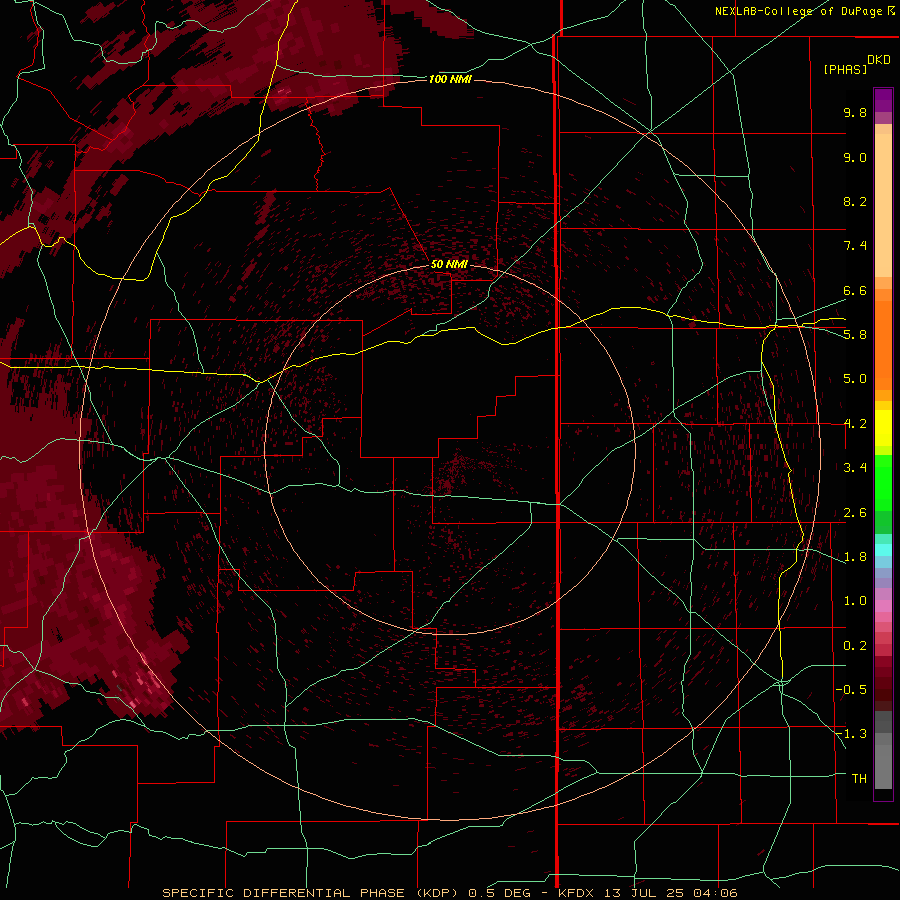Click the 6.6 scale value
This screenshot has width=900, height=900.
(855, 290)
